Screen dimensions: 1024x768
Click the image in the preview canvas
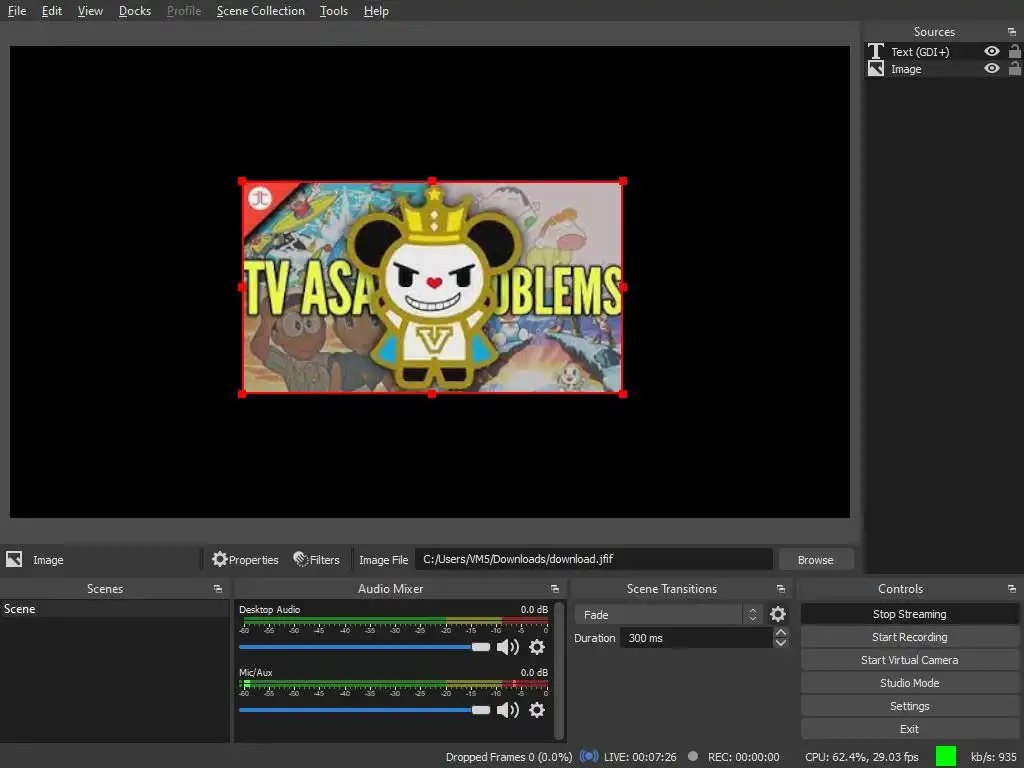coord(432,287)
